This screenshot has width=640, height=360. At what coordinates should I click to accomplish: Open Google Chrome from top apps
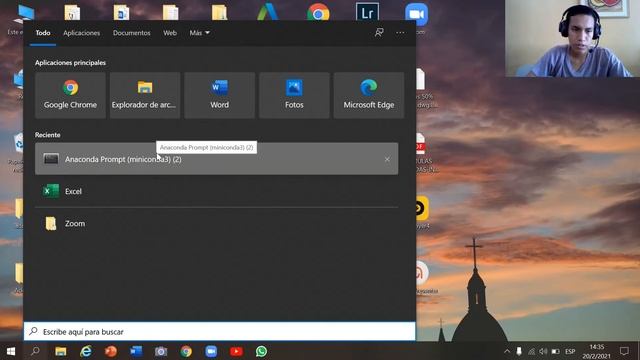(70, 96)
